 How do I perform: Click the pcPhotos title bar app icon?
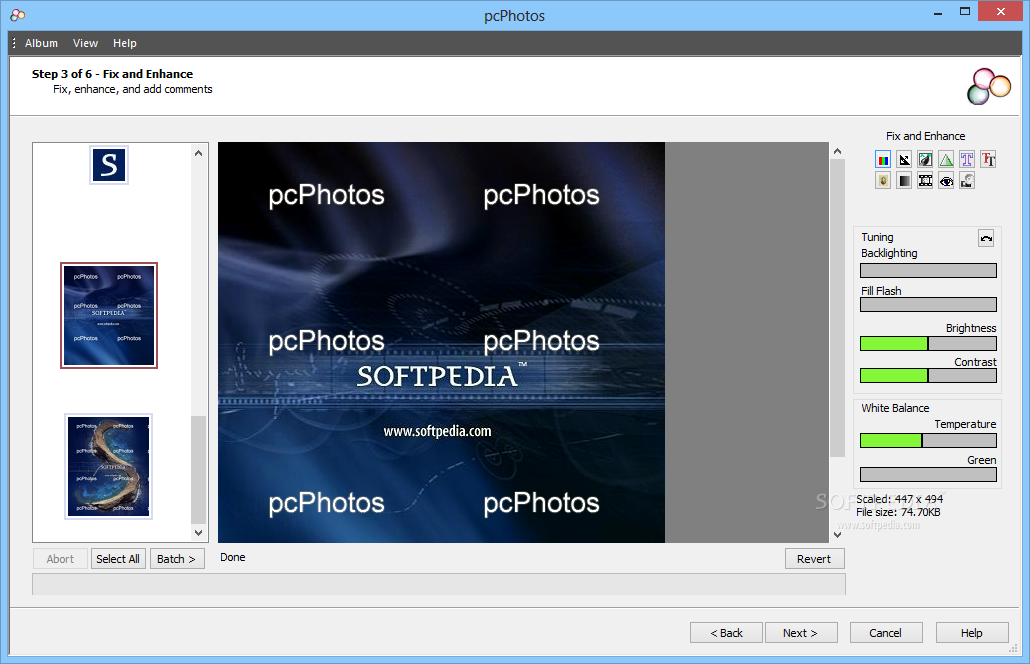(x=18, y=14)
